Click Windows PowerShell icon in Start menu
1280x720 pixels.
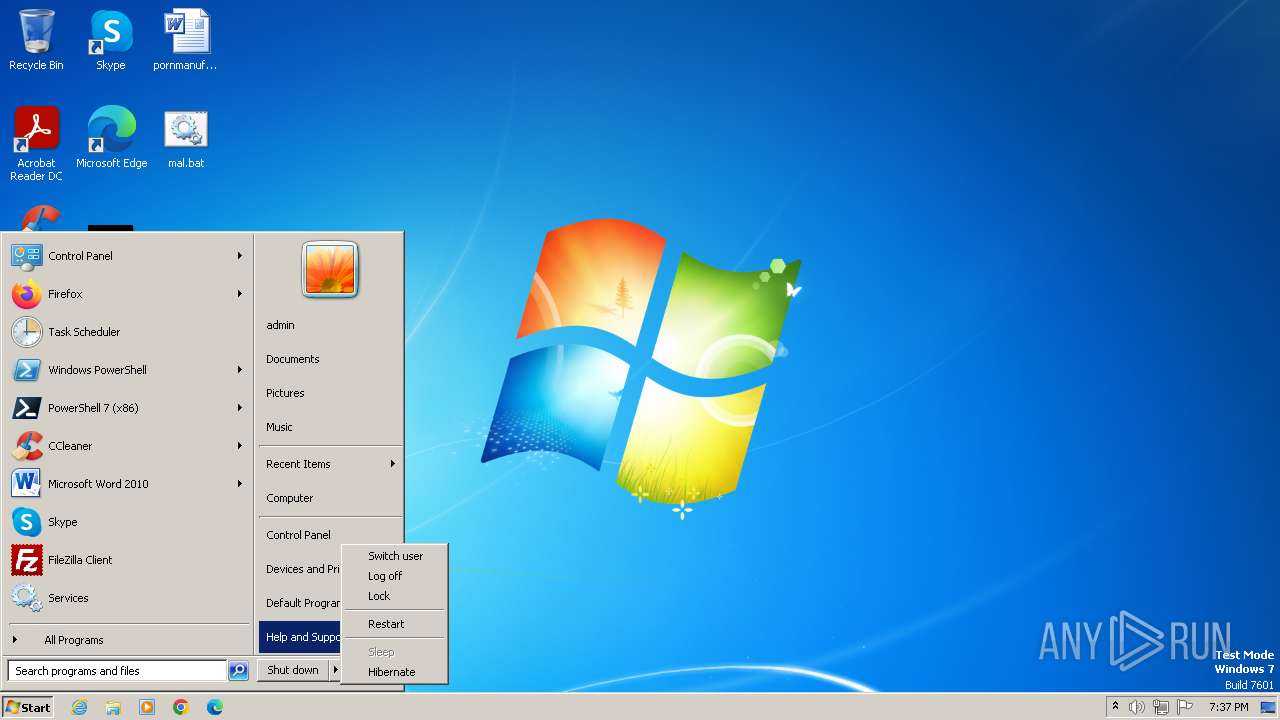[27, 370]
